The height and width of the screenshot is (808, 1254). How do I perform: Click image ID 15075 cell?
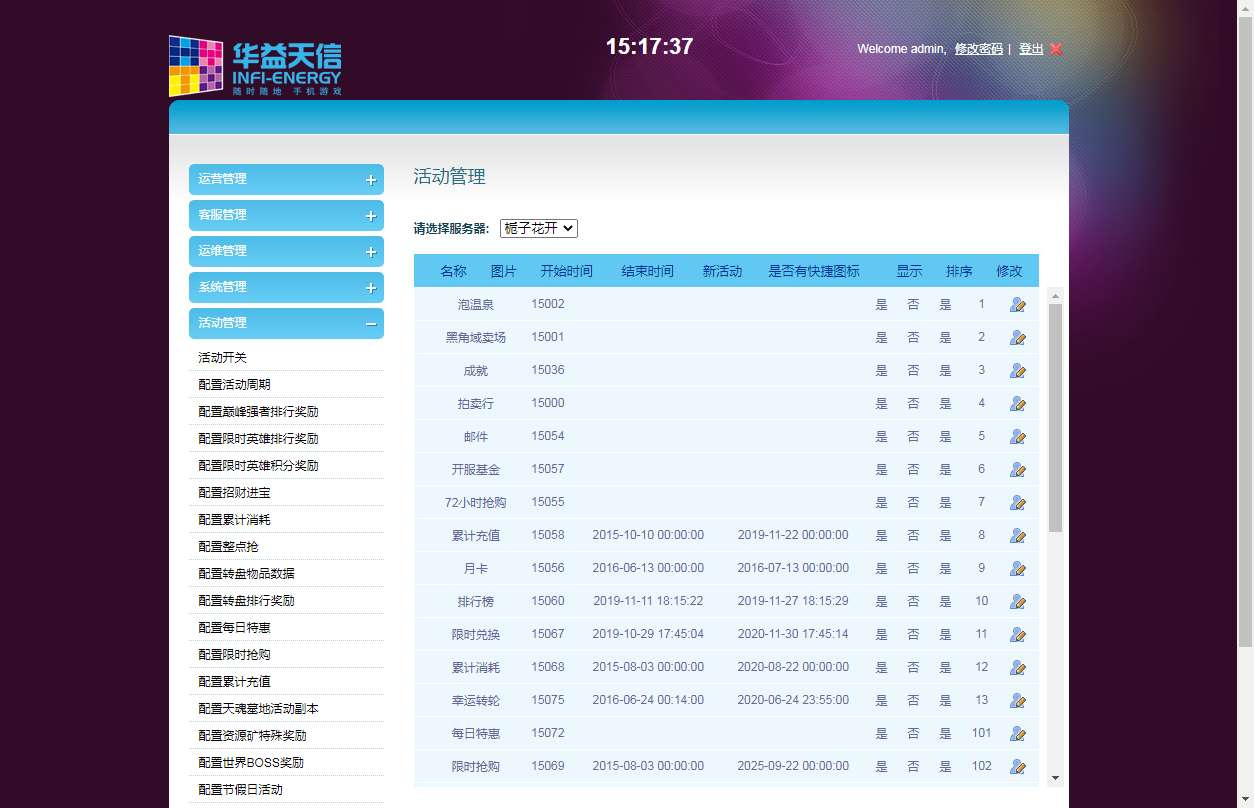coord(547,700)
